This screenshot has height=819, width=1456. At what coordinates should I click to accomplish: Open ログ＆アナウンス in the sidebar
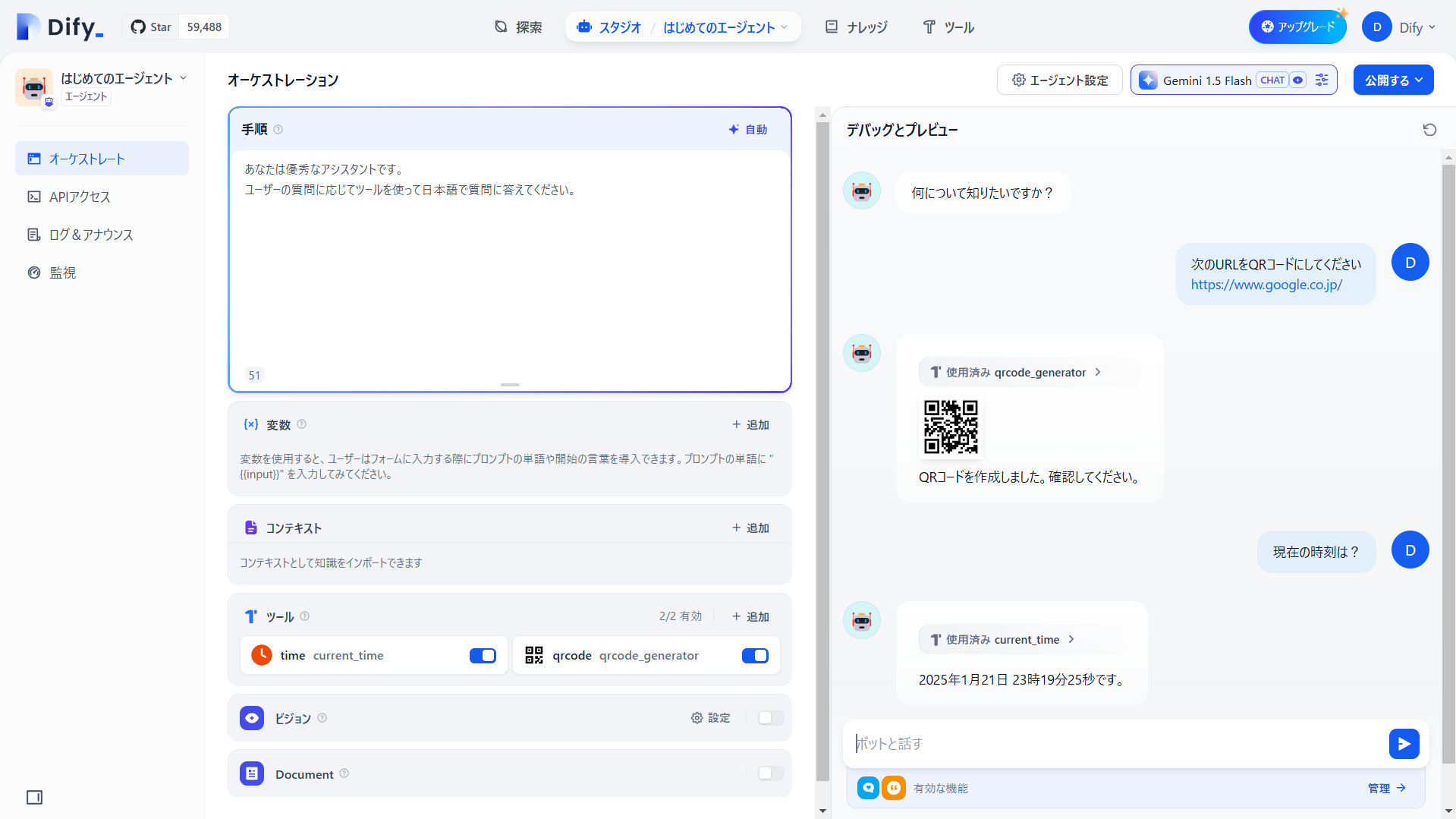tap(102, 235)
